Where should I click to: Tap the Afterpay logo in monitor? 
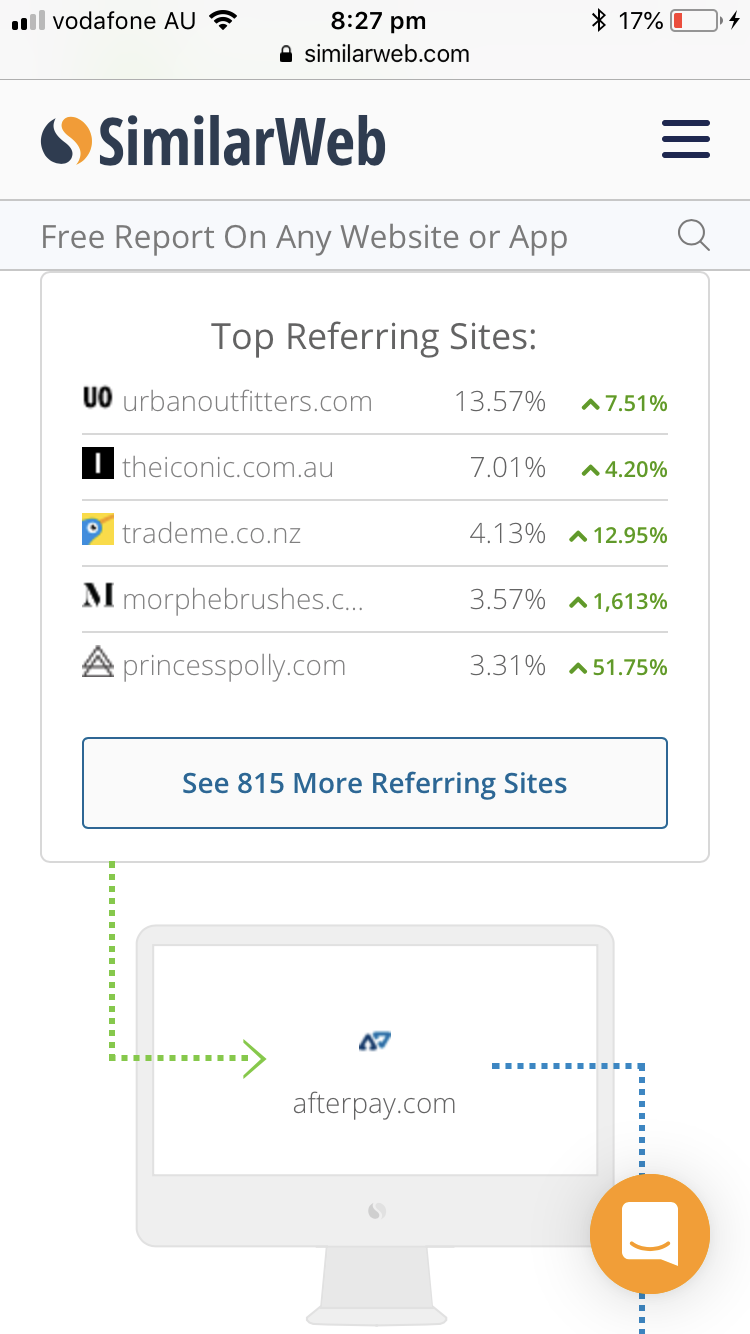tap(375, 1042)
